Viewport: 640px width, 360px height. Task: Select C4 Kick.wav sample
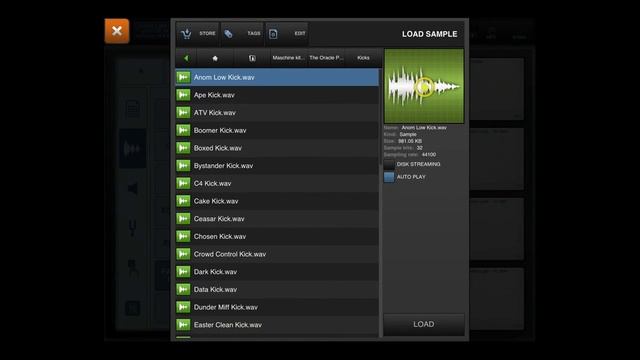277,183
